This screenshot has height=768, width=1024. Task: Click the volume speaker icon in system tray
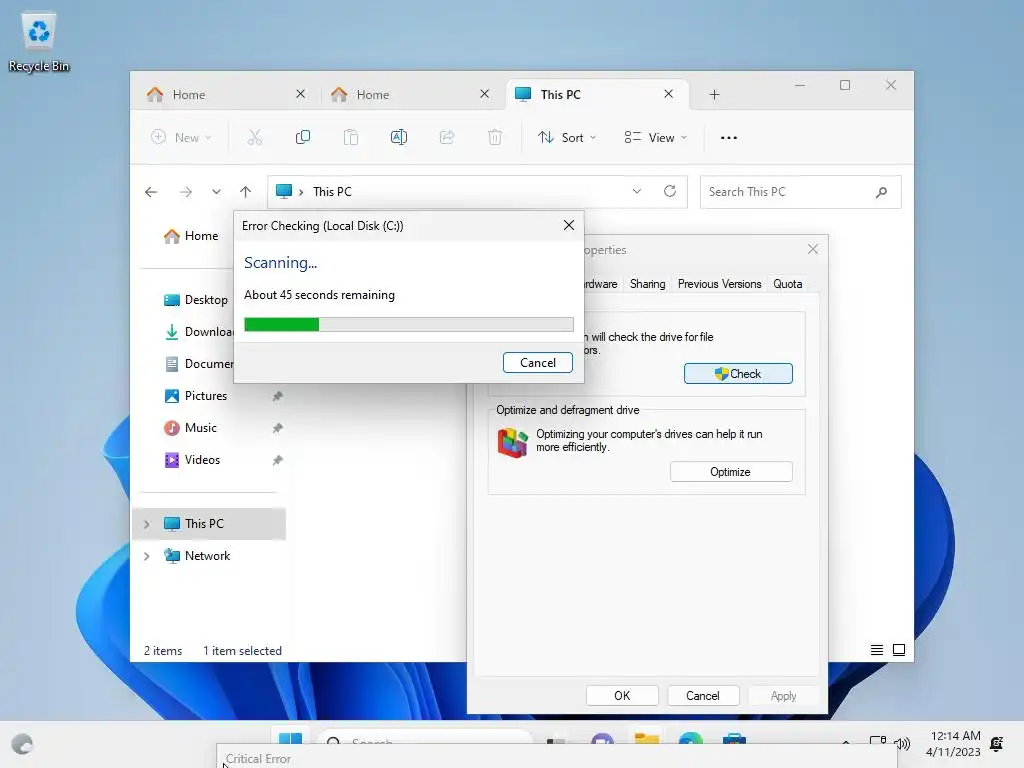tap(903, 743)
